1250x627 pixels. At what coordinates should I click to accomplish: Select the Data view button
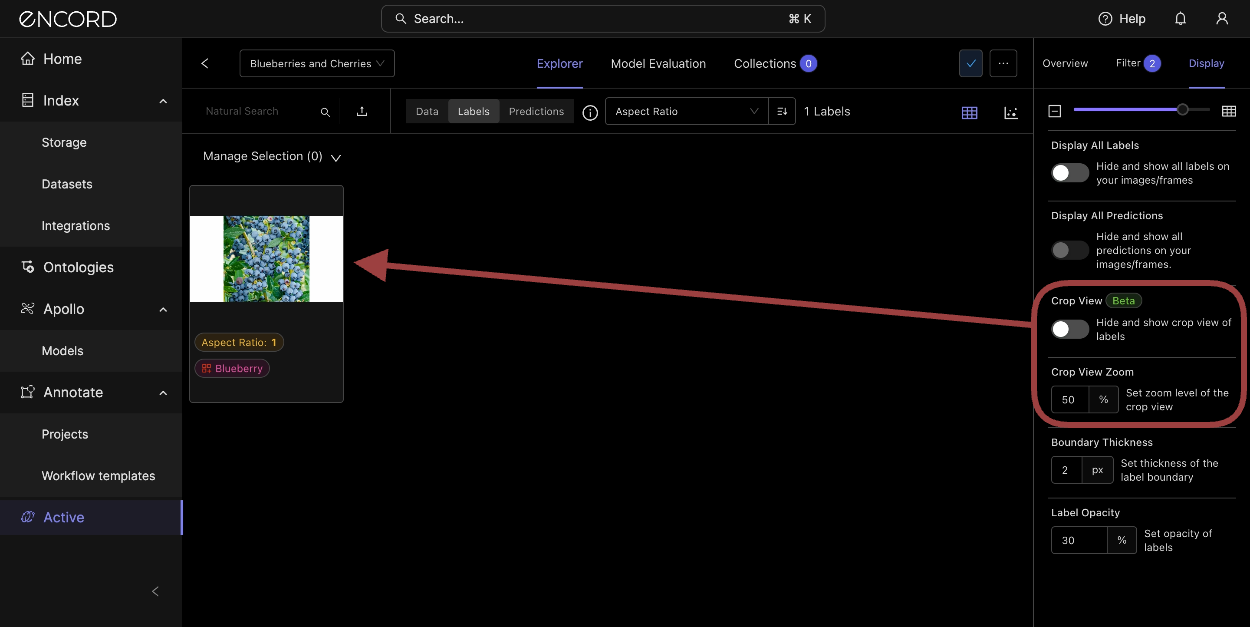coord(427,111)
